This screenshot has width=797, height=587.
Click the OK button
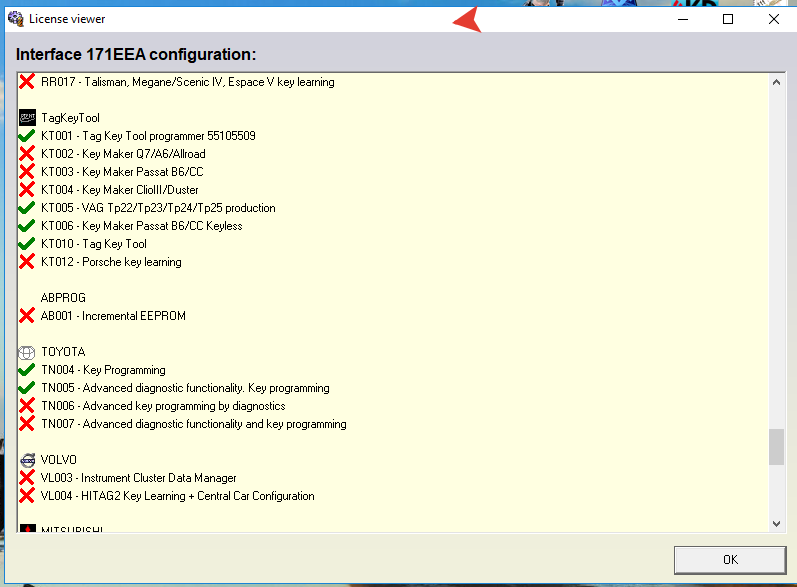730,560
